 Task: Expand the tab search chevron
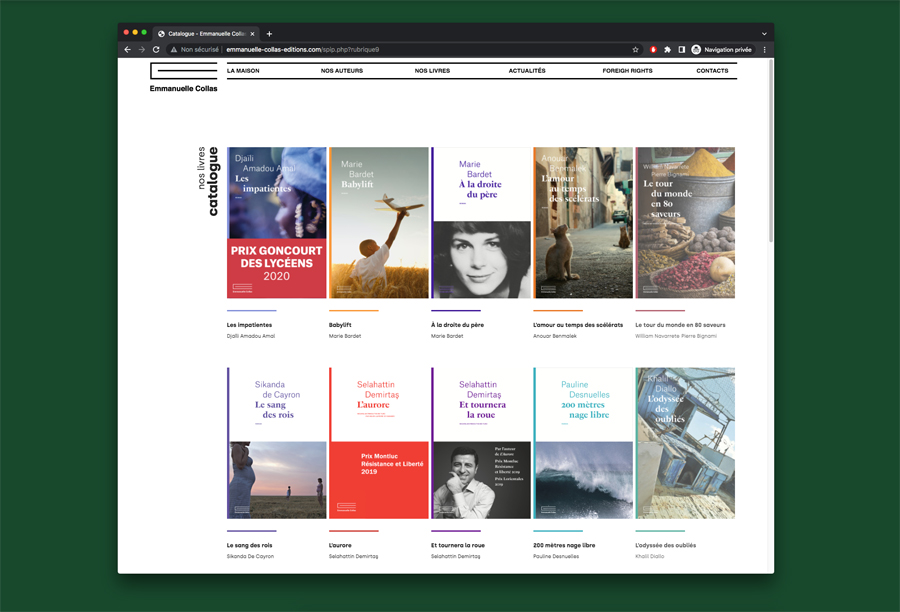click(x=764, y=33)
